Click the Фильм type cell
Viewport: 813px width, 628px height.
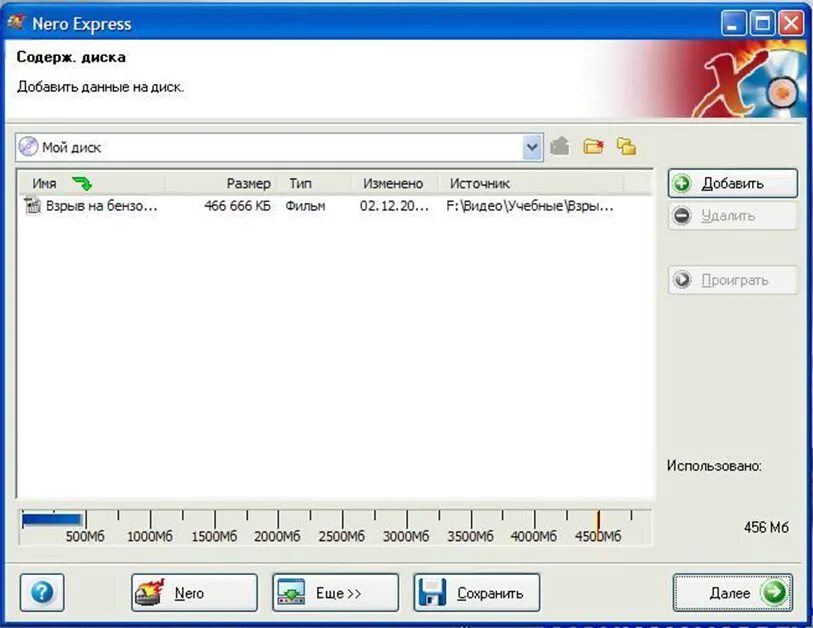[x=305, y=206]
